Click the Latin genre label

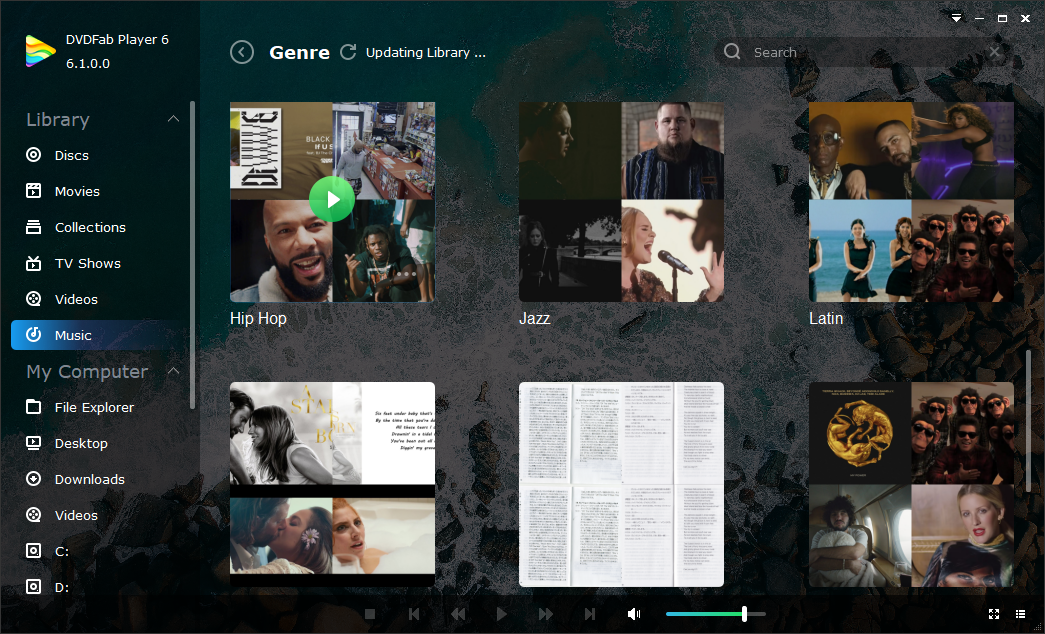(x=826, y=319)
